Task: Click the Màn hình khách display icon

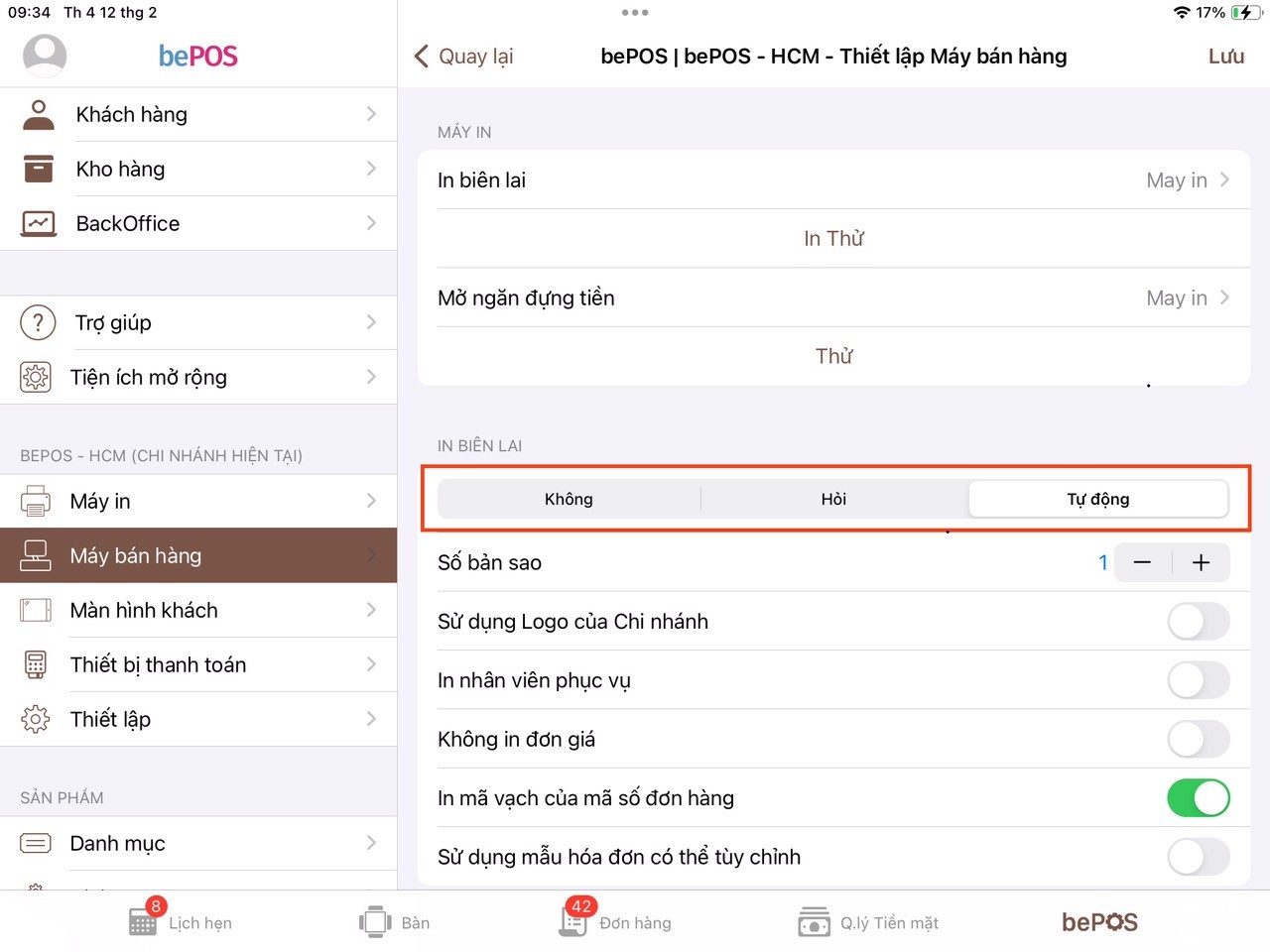Action: tap(36, 610)
